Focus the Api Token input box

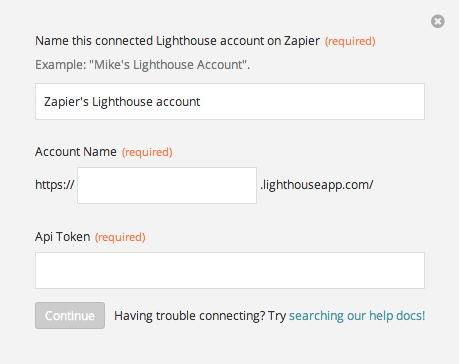[x=230, y=270]
